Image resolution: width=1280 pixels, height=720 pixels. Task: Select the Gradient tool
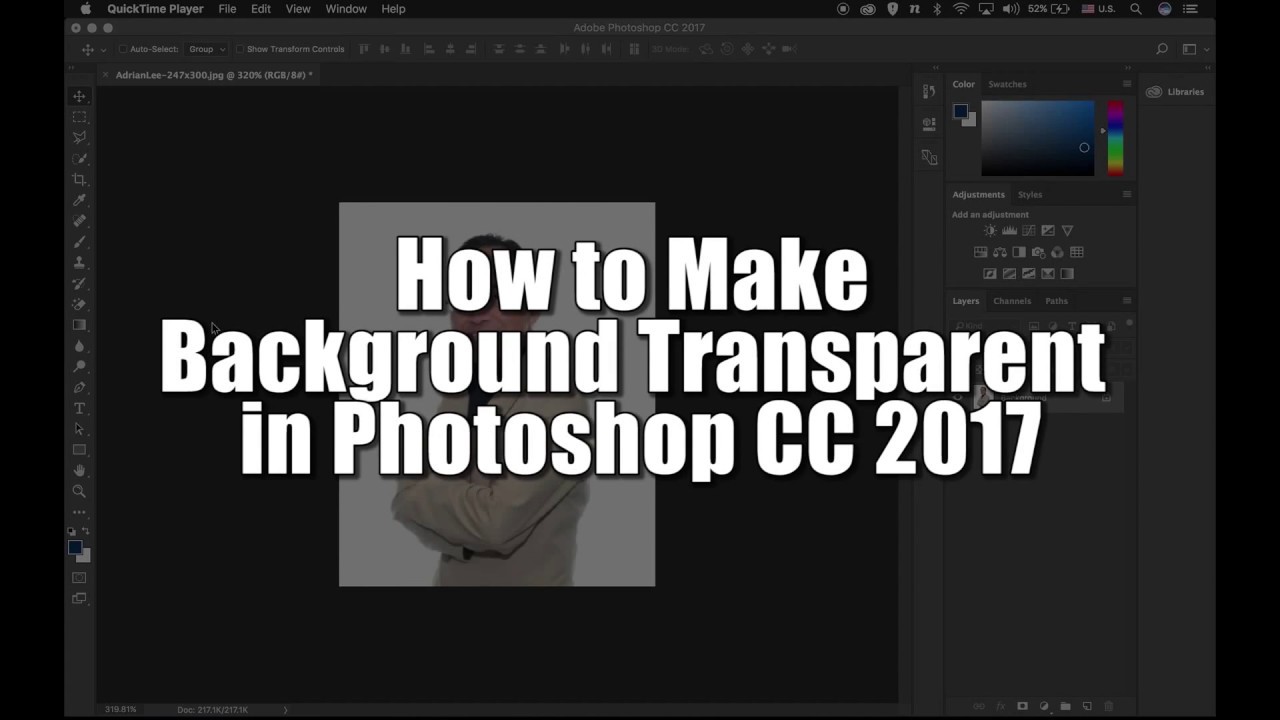point(79,325)
